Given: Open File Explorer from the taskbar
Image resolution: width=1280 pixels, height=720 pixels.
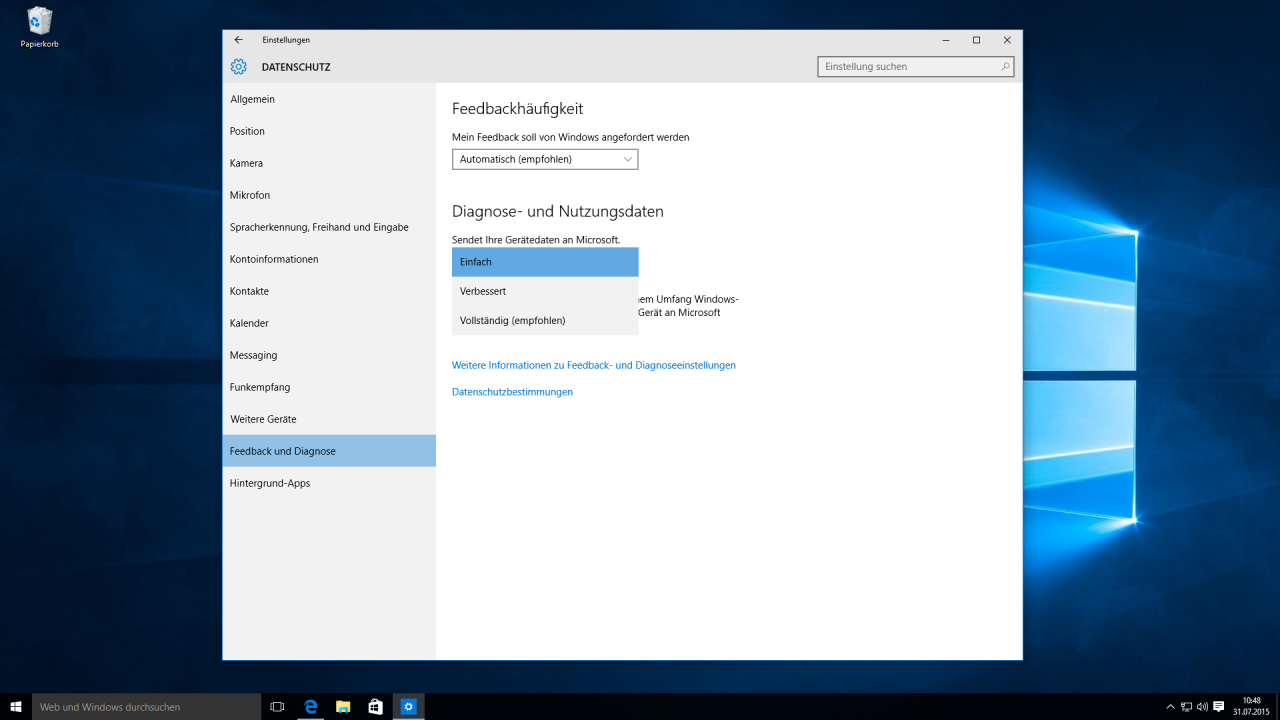Looking at the screenshot, I should click(x=343, y=707).
